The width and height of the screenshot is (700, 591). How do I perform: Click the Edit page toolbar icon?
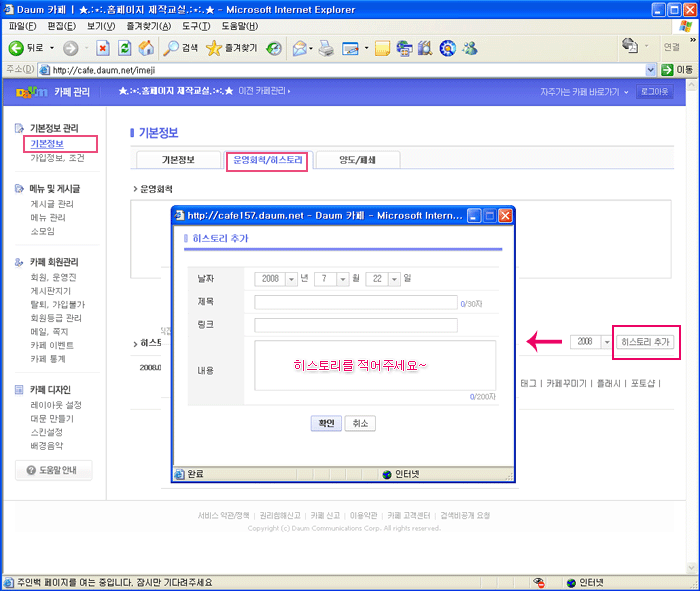(350, 48)
